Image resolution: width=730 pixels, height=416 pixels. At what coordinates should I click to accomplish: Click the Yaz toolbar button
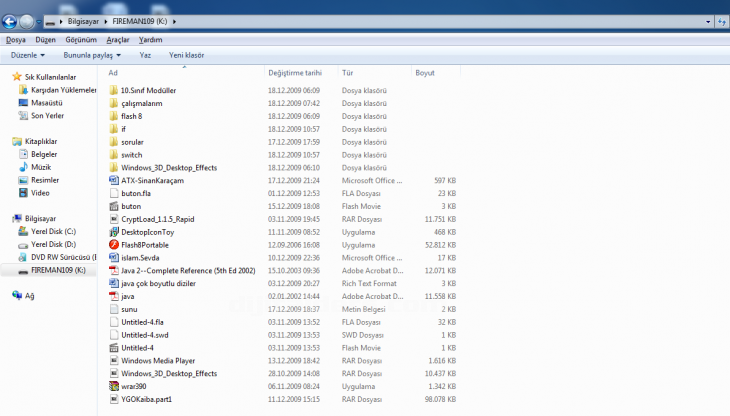pyautogui.click(x=145, y=55)
